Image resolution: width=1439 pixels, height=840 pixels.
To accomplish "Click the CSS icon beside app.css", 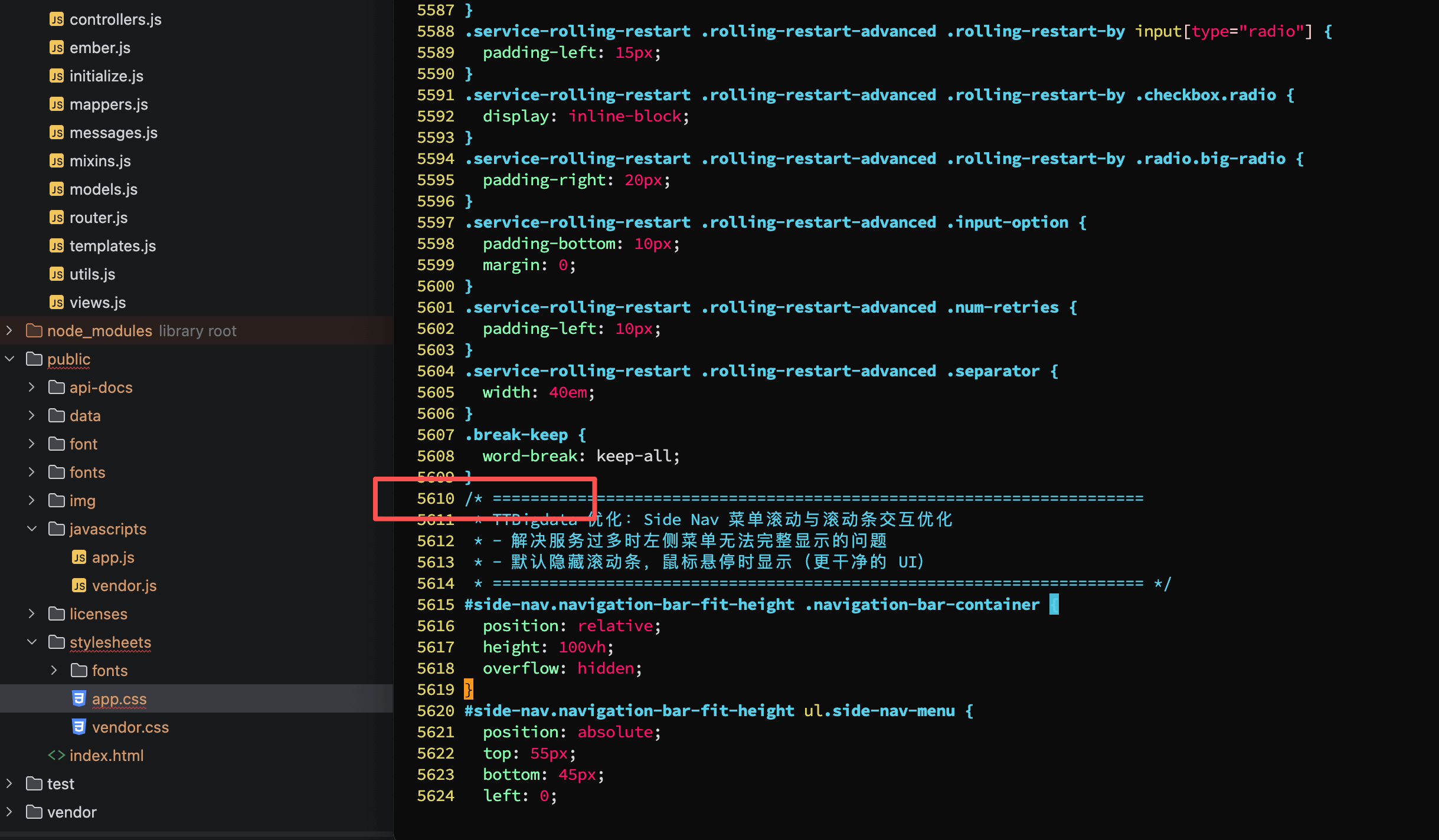I will click(79, 698).
